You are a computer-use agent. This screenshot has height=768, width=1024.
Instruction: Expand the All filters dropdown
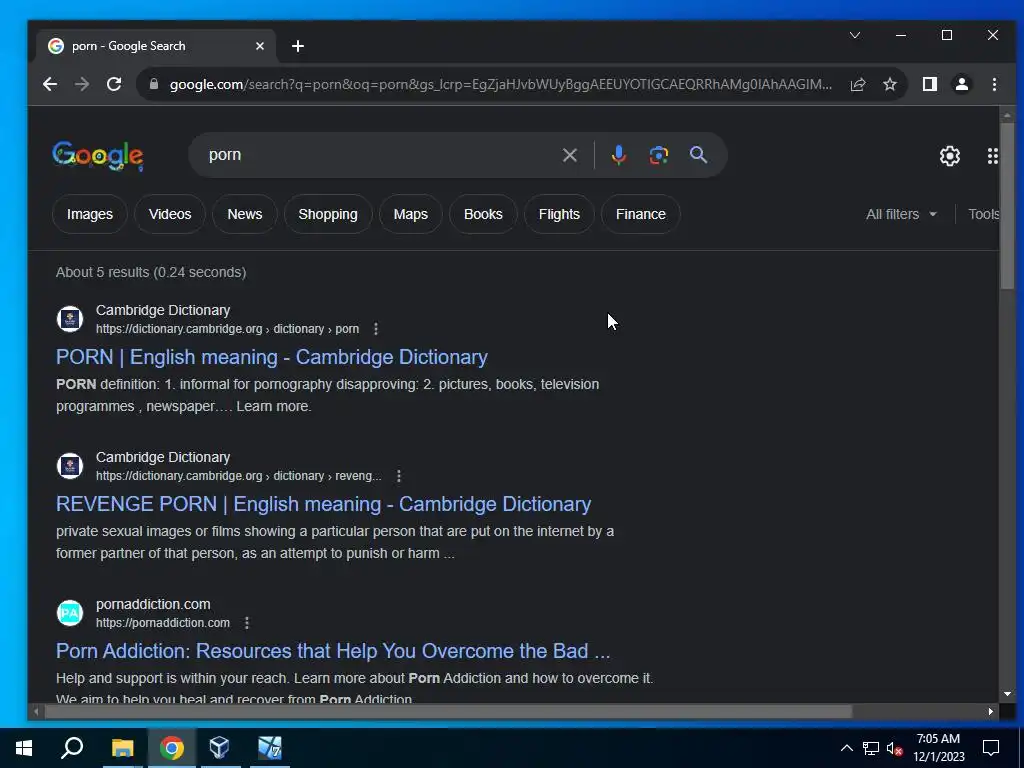click(x=901, y=214)
